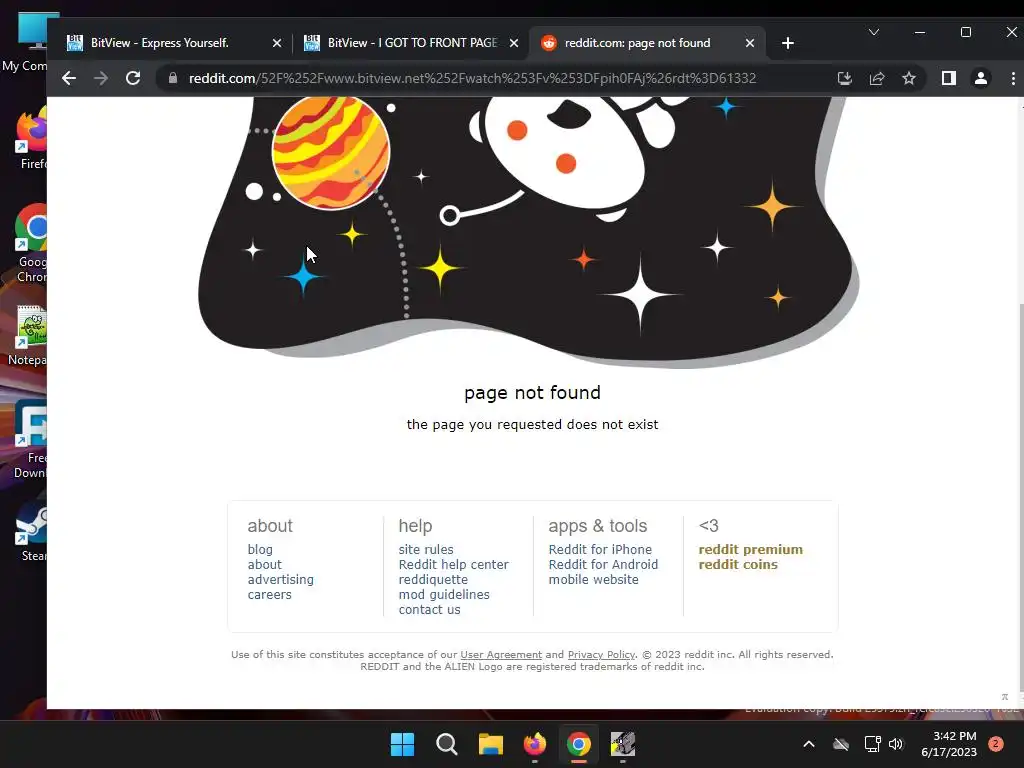
Task: Expand the tab search dropdown arrow
Action: point(873,32)
